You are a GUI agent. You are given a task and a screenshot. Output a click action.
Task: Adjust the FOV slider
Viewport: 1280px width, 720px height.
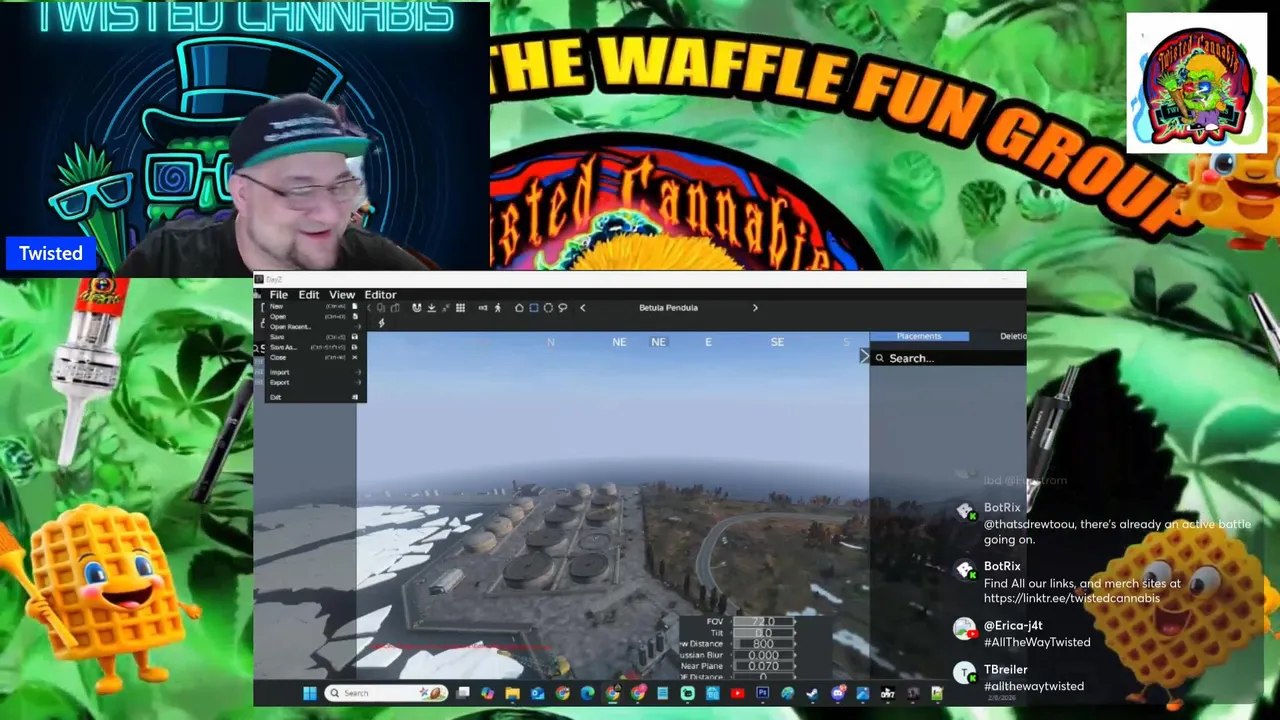pos(764,622)
